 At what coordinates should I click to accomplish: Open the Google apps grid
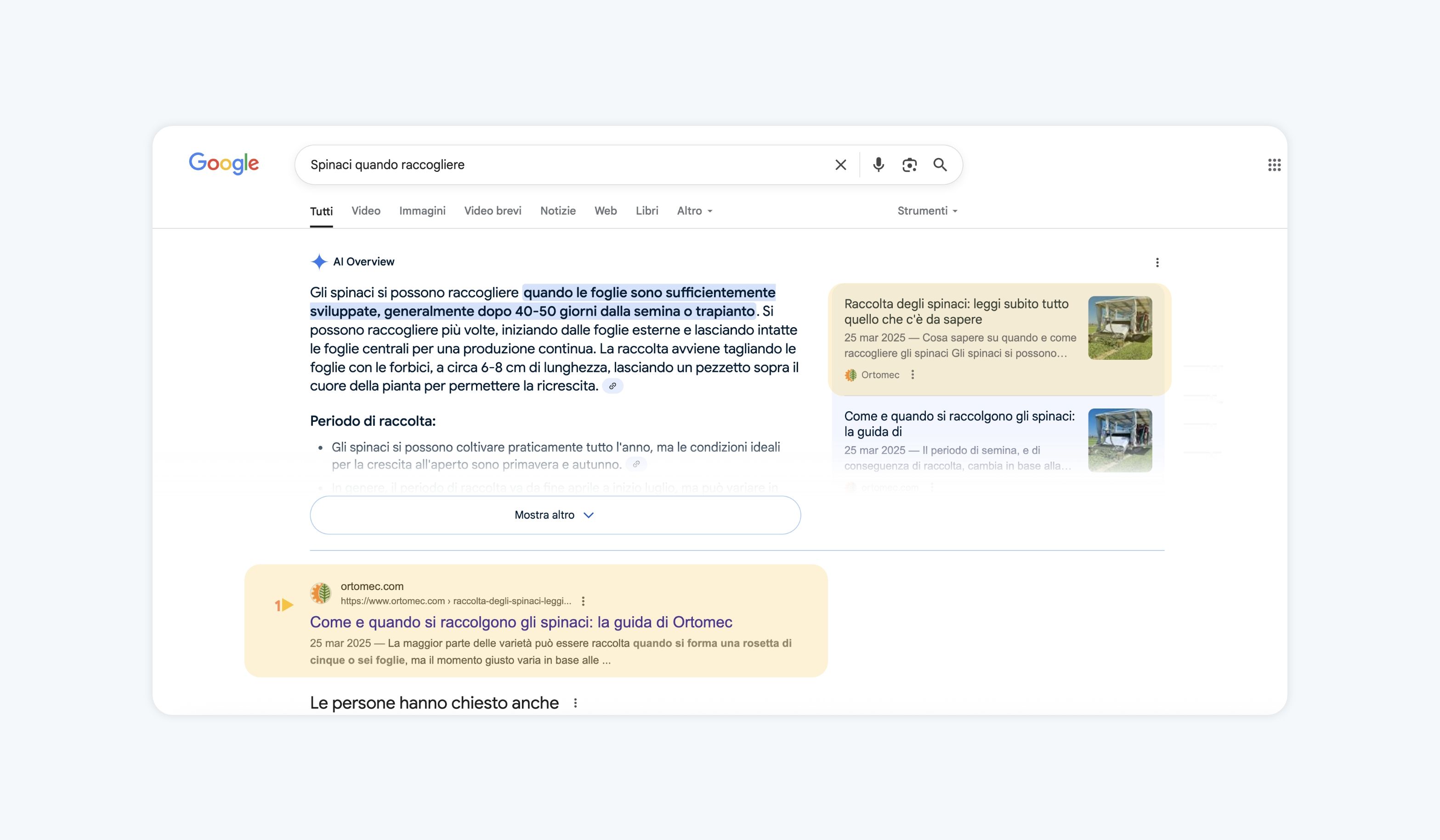click(x=1274, y=165)
